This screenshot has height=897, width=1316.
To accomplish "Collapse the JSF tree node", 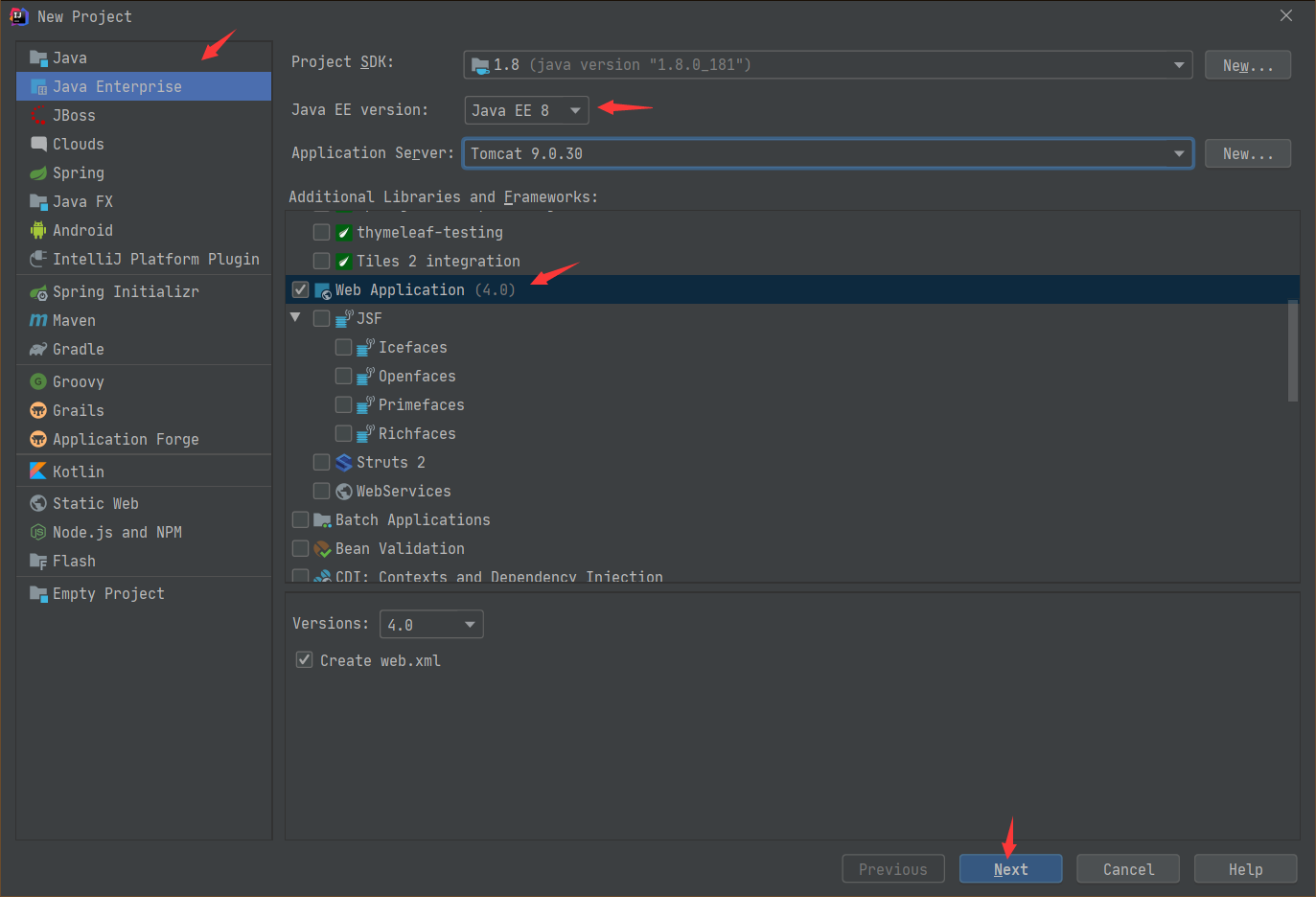I will (x=295, y=317).
